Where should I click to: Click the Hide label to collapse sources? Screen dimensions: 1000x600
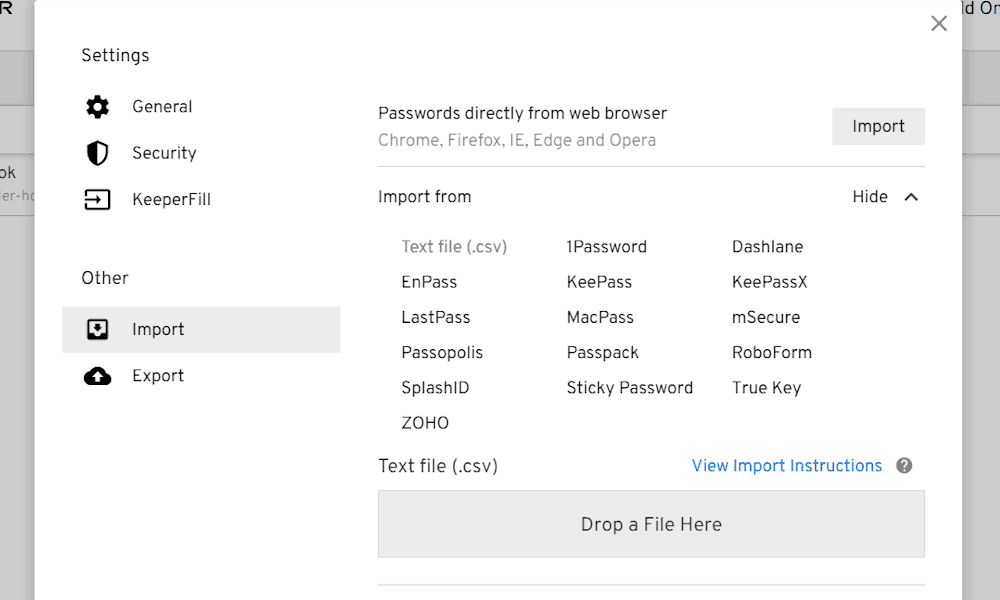point(870,196)
